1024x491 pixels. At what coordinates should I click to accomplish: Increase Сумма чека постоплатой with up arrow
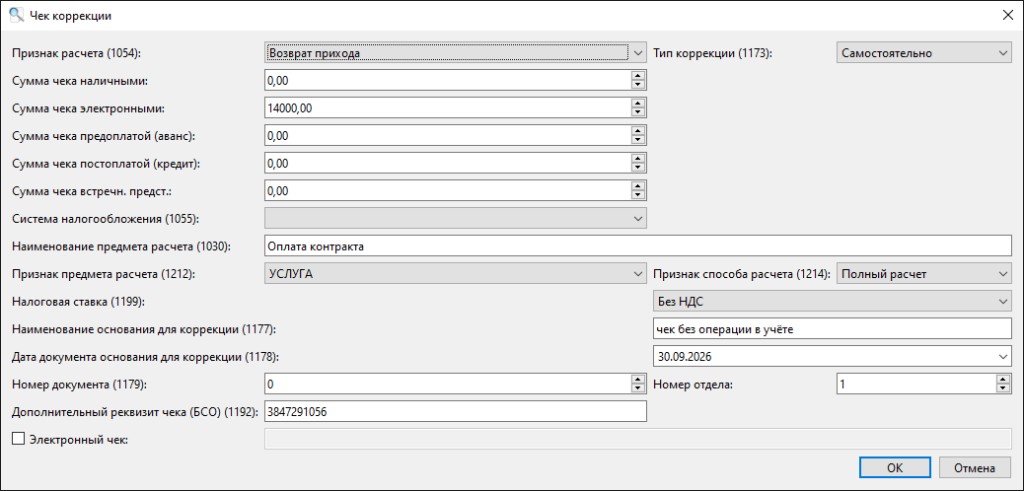click(639, 158)
